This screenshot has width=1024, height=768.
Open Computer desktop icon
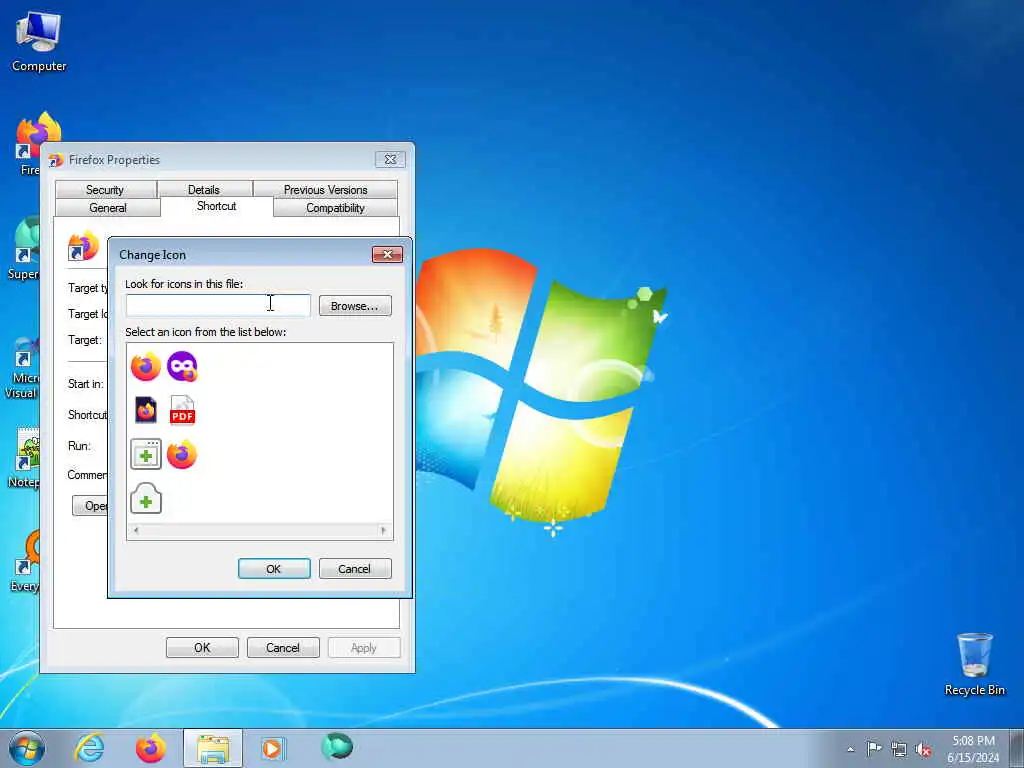[x=39, y=41]
